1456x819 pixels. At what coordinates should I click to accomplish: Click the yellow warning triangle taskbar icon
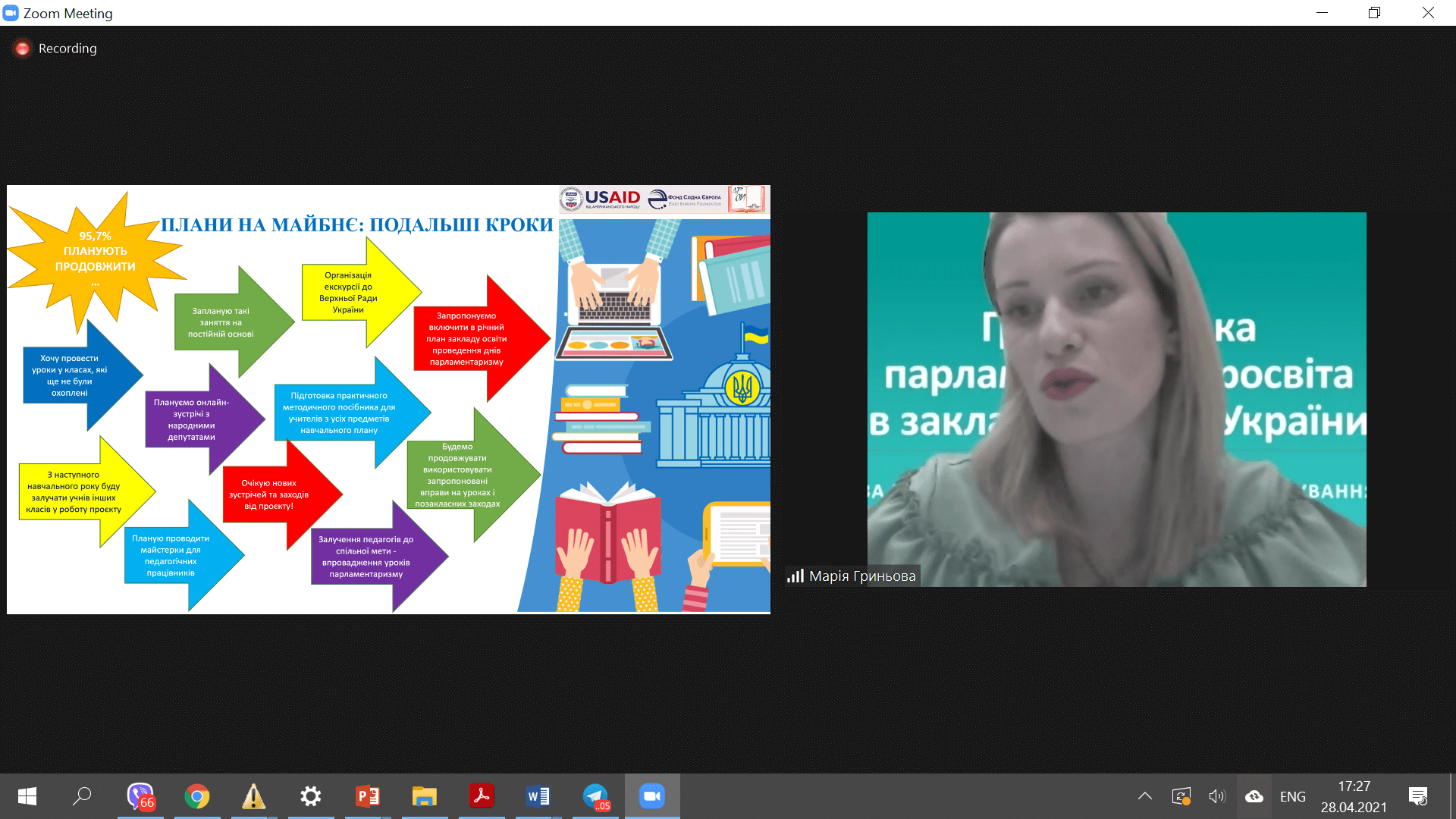[x=254, y=796]
